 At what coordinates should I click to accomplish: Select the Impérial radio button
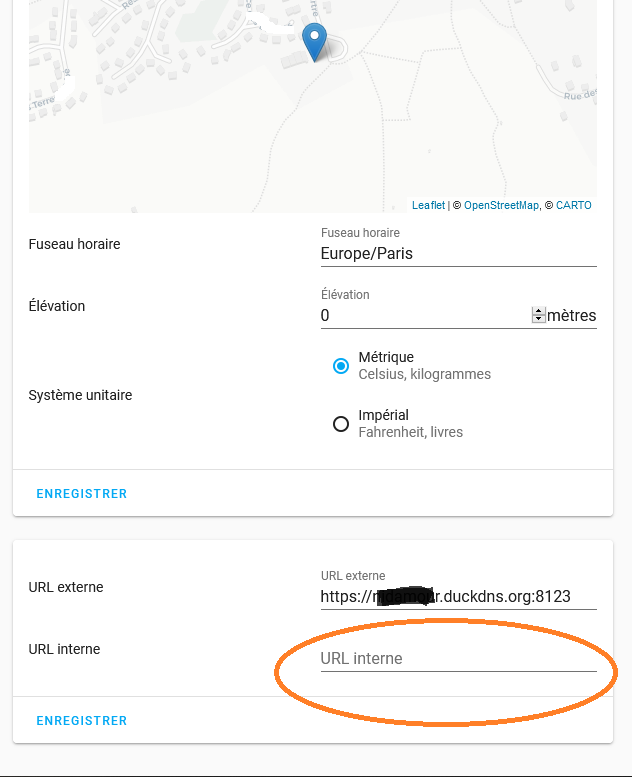tap(341, 424)
